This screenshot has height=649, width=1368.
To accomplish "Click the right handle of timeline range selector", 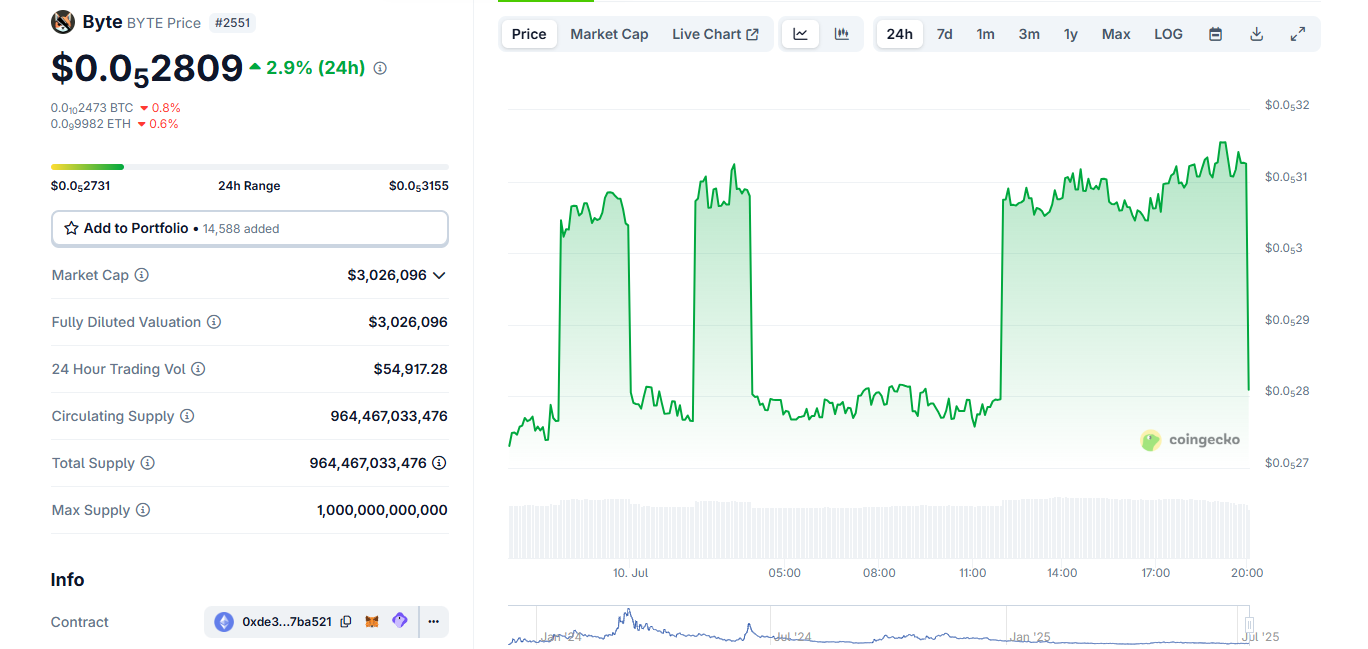I will [x=1249, y=624].
